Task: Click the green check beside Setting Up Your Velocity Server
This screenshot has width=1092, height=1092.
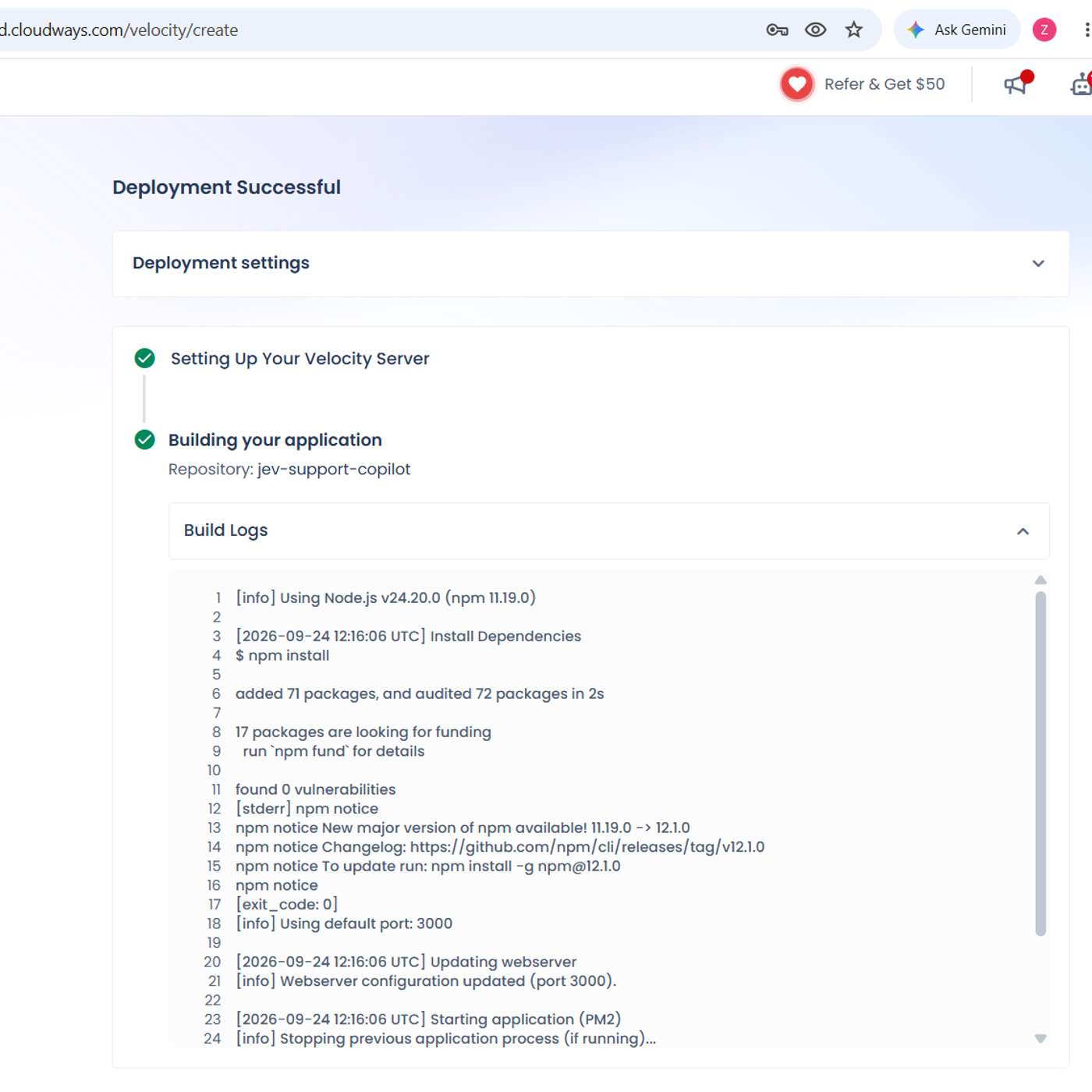Action: coord(145,358)
